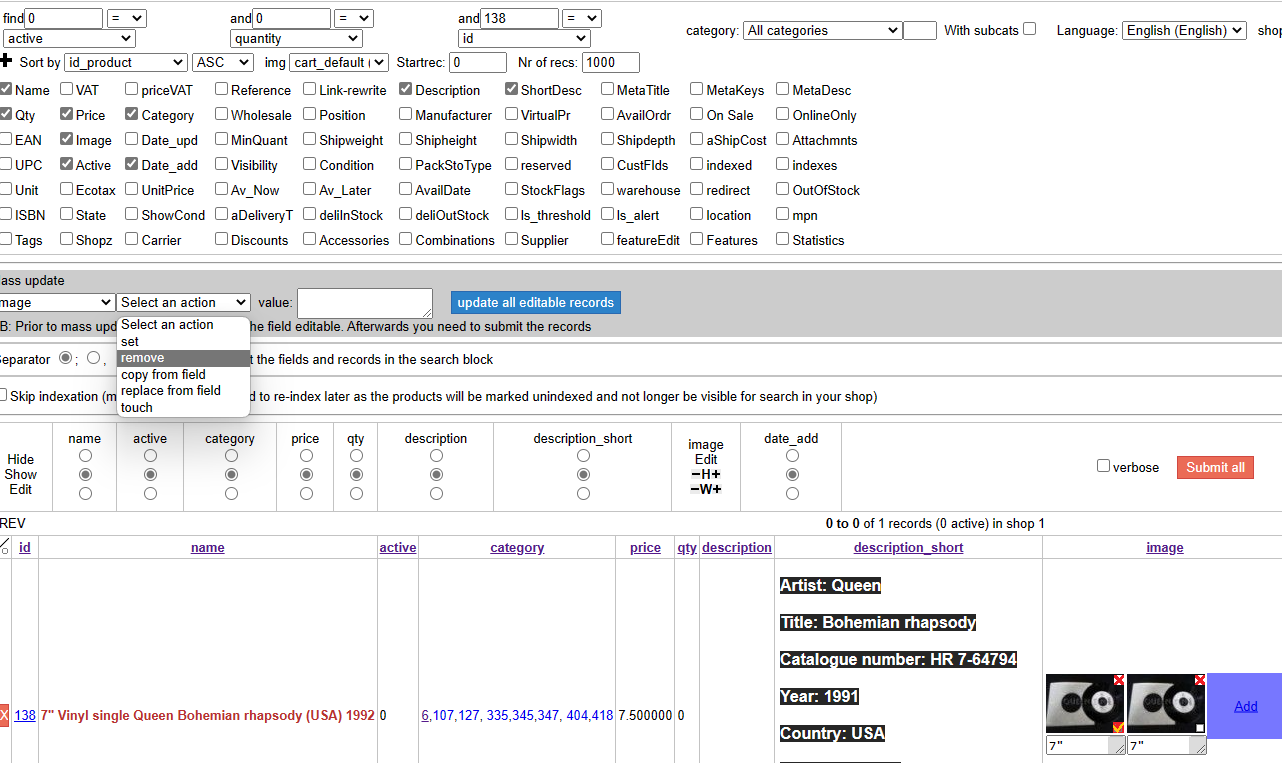Toggle the With subcats checkbox
Image resolution: width=1282 pixels, height=763 pixels.
(x=1029, y=29)
